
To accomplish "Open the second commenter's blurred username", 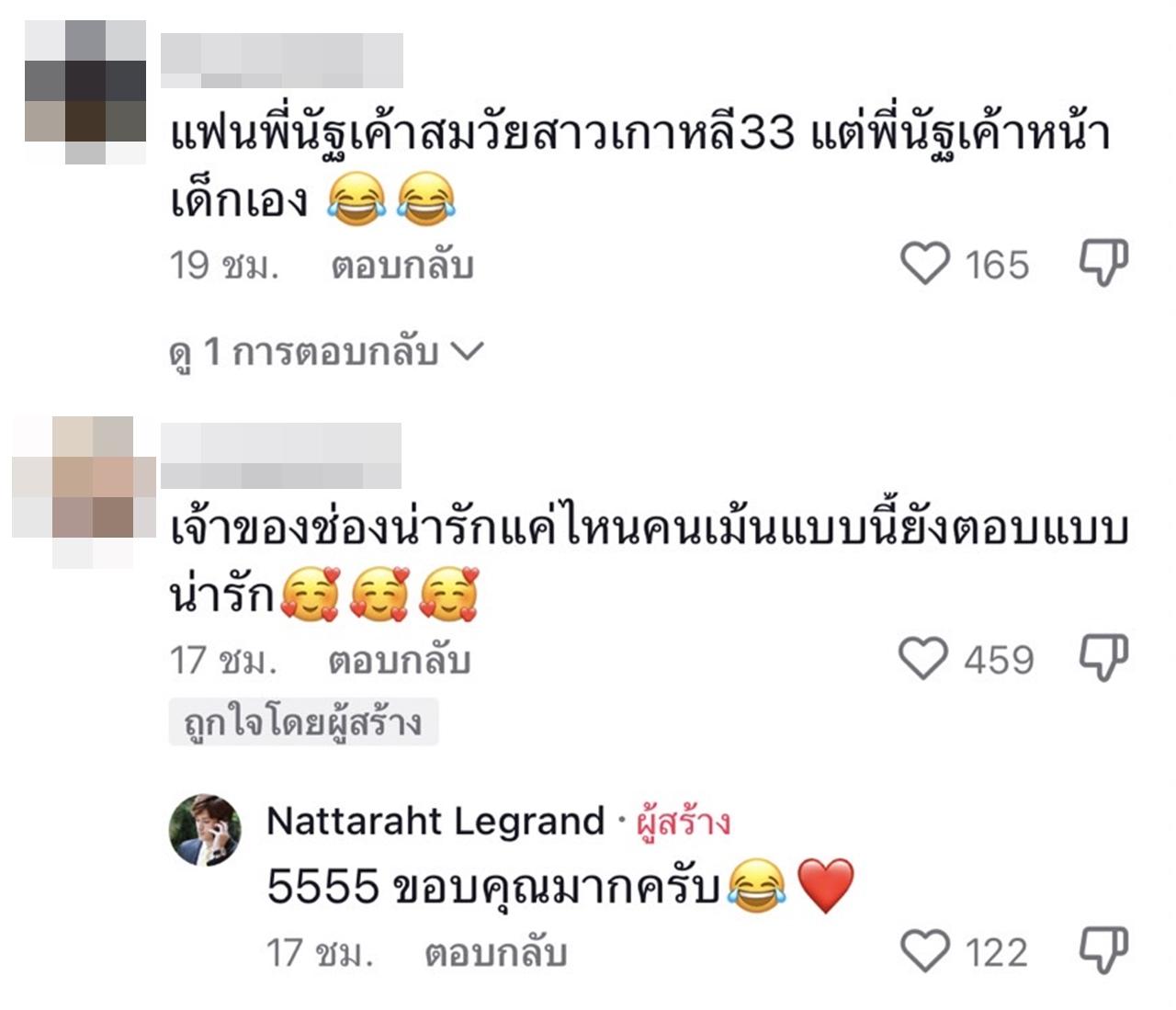I will pyautogui.click(x=281, y=455).
